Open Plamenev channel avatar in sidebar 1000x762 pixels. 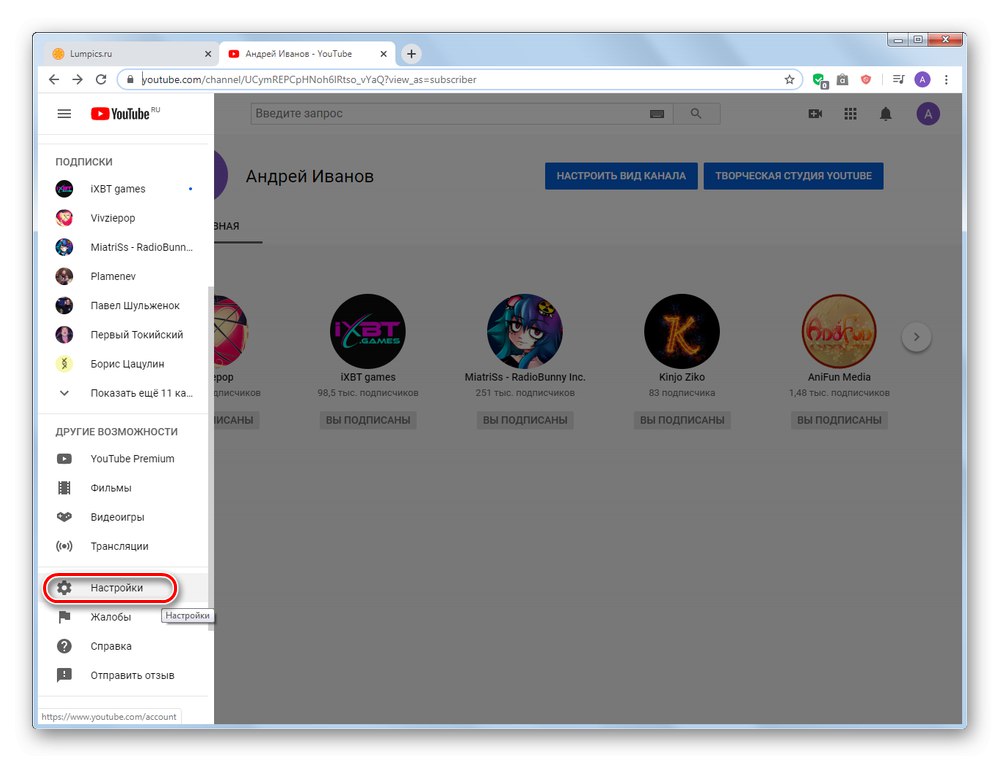tap(64, 276)
